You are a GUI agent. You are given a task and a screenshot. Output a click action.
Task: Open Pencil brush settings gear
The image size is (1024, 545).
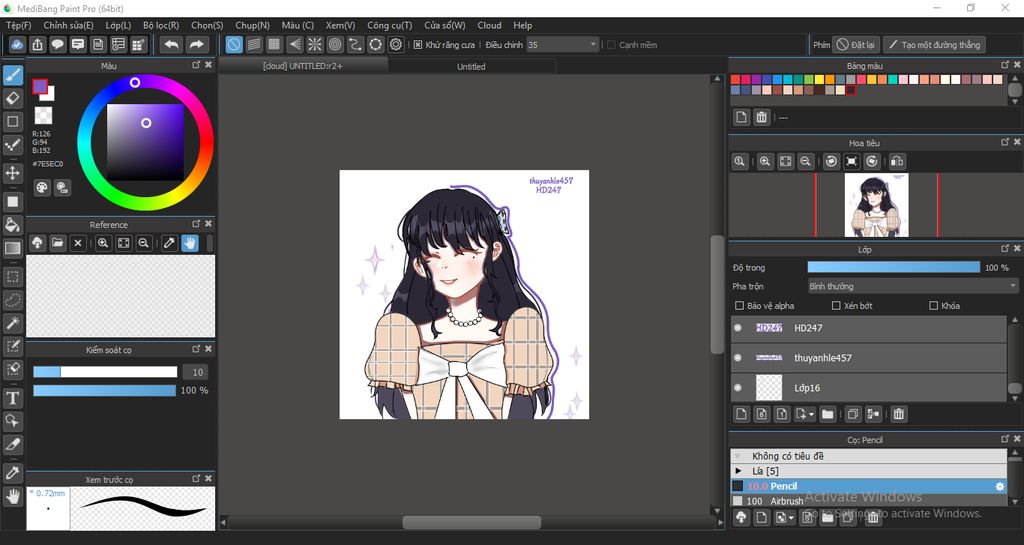[999, 486]
